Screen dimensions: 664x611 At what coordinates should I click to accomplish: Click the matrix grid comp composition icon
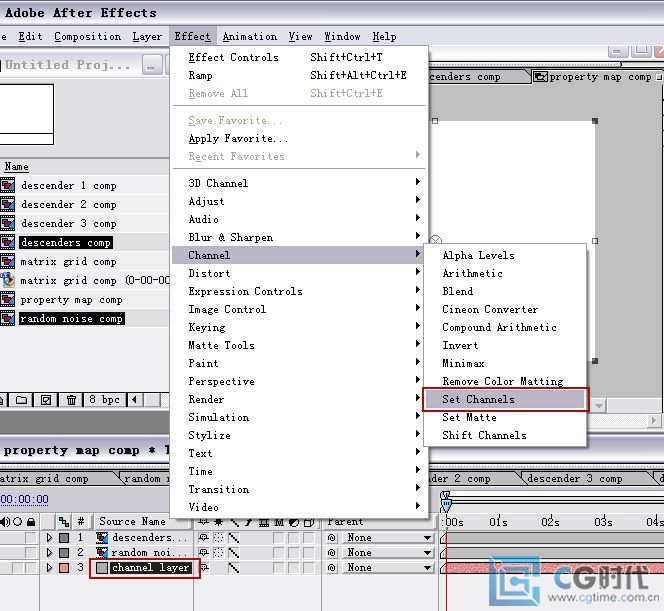point(8,261)
